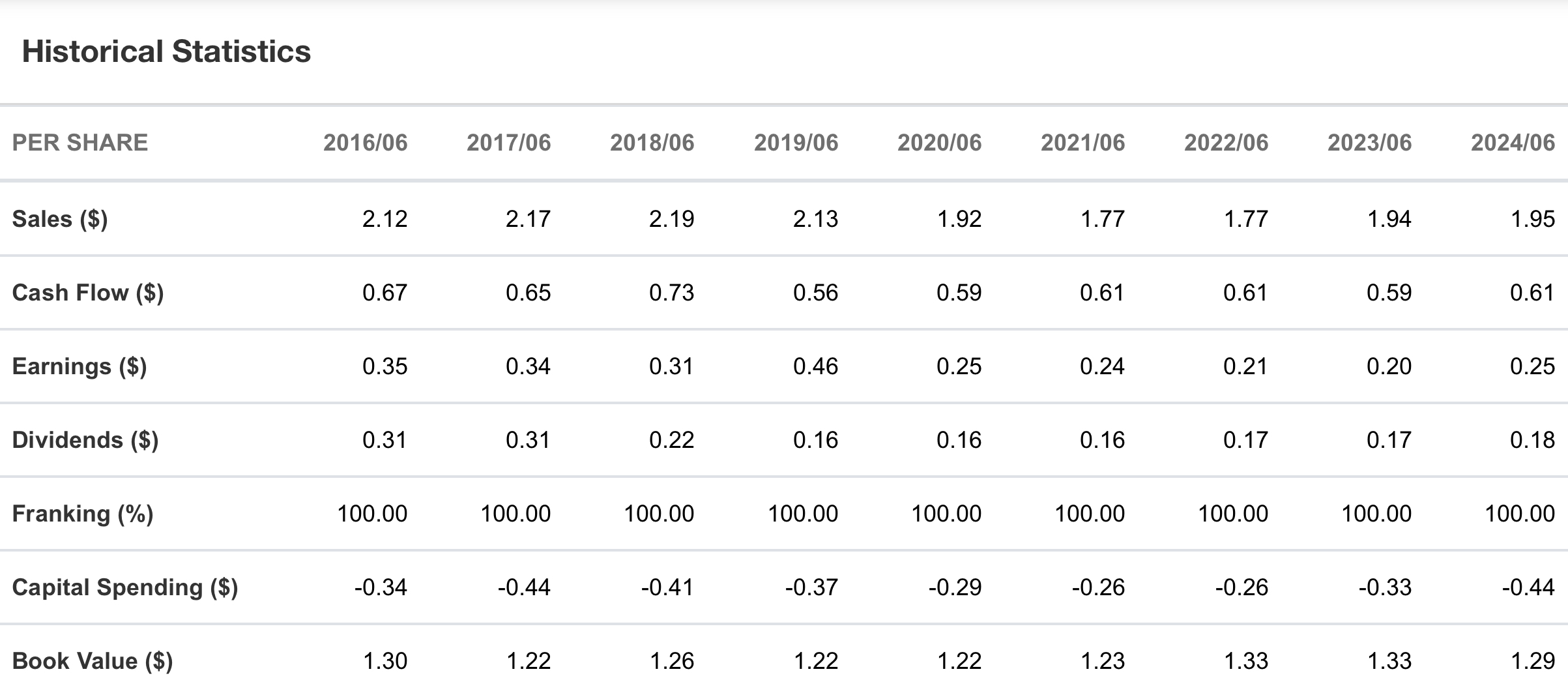This screenshot has height=693, width=1568.
Task: Select the 2020/06 Franking value 100.00
Action: (946, 514)
